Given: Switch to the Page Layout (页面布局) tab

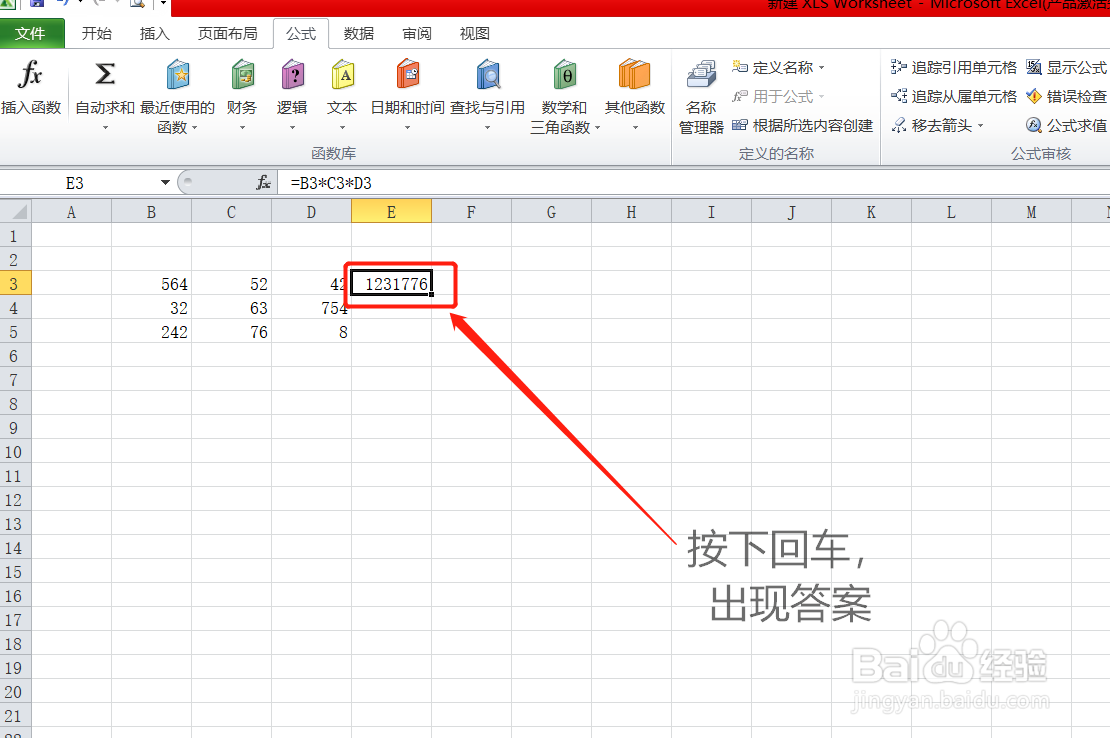Looking at the screenshot, I should click(227, 33).
